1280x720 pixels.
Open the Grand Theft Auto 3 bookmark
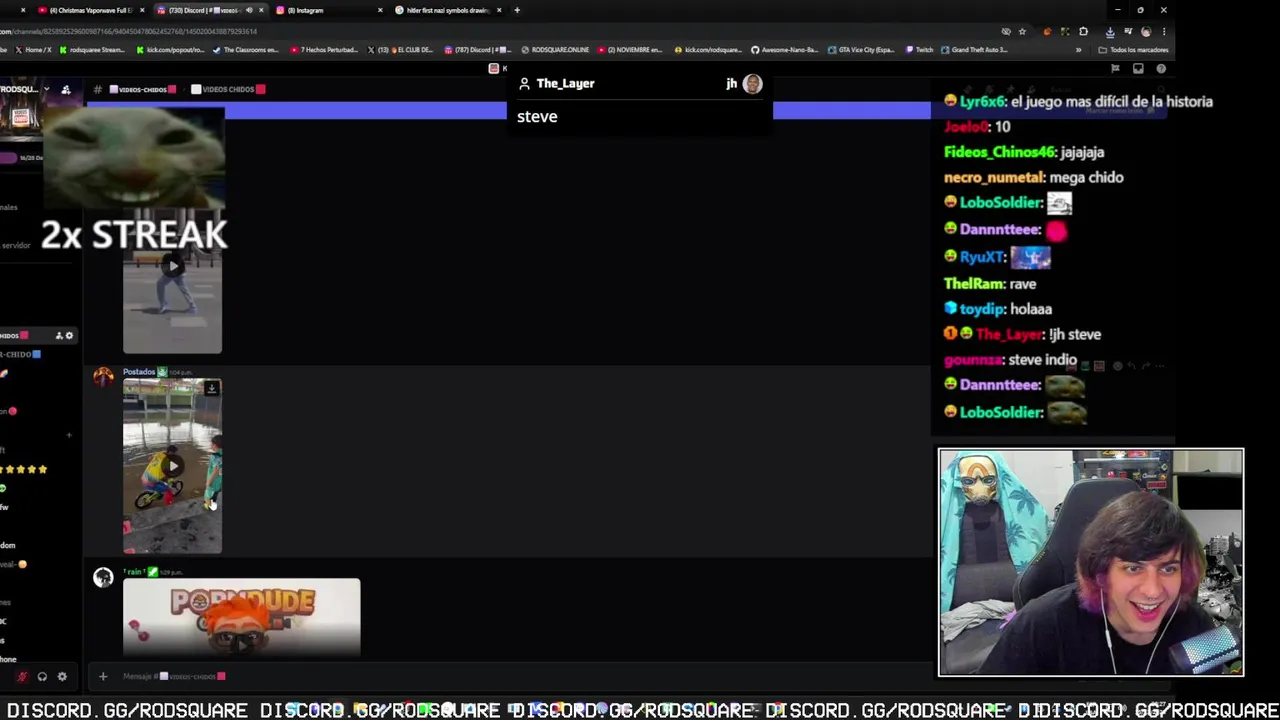tap(974, 49)
